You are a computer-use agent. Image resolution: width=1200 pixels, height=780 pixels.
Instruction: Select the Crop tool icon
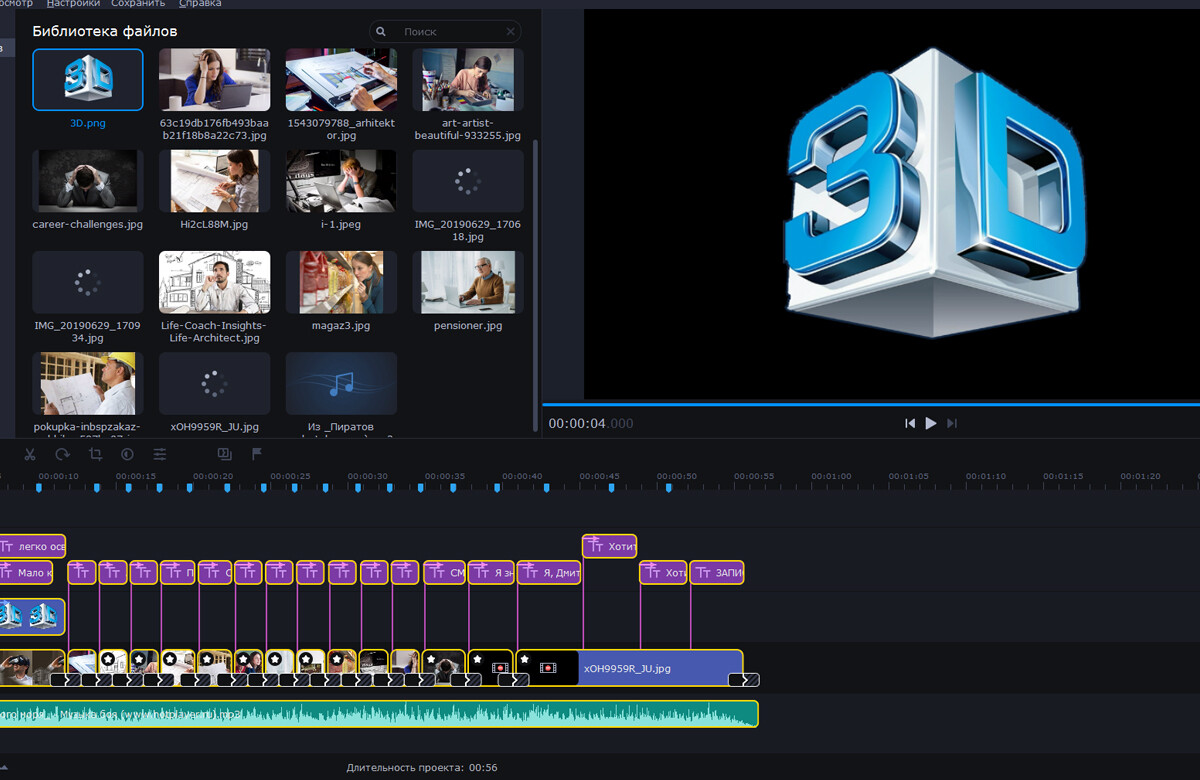[x=95, y=454]
